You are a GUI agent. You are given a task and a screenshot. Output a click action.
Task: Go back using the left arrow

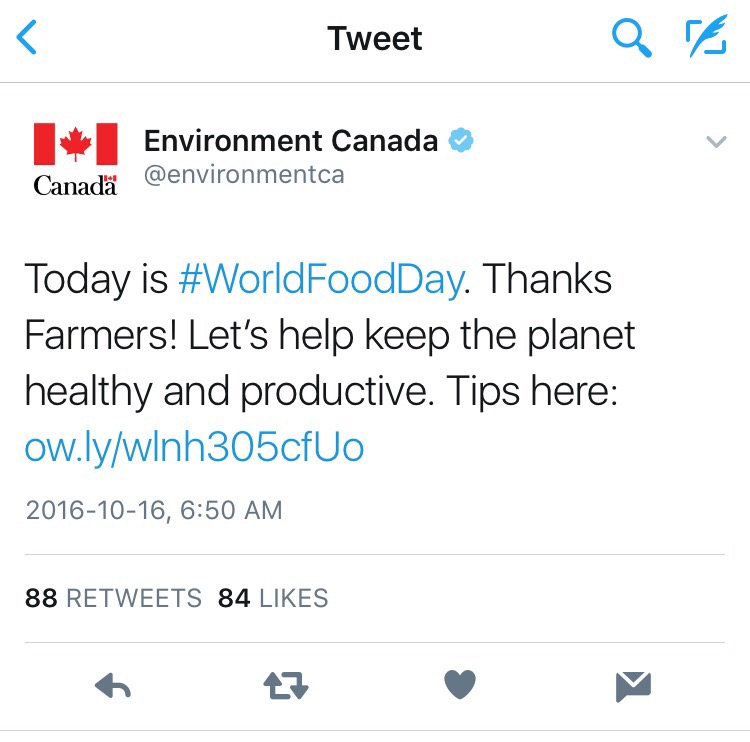click(28, 39)
